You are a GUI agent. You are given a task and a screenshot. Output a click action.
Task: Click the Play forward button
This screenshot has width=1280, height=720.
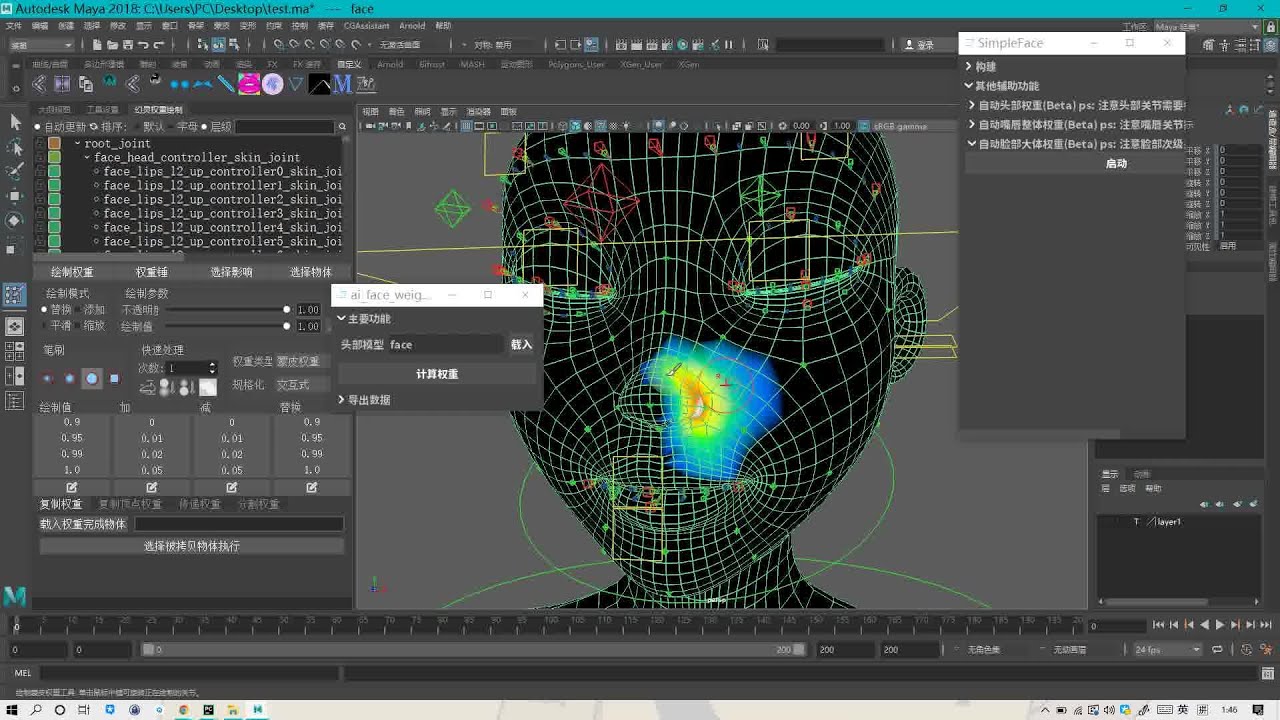pyautogui.click(x=1219, y=625)
